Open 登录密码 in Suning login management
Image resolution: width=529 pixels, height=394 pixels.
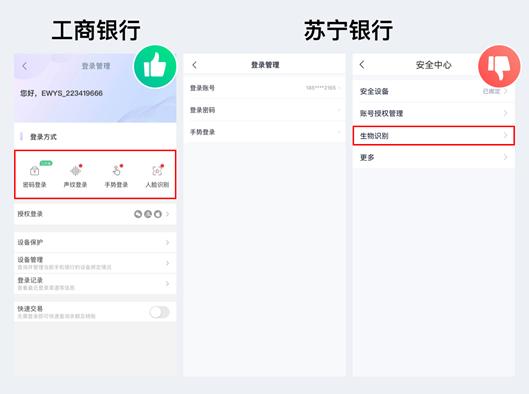pyautogui.click(x=264, y=110)
